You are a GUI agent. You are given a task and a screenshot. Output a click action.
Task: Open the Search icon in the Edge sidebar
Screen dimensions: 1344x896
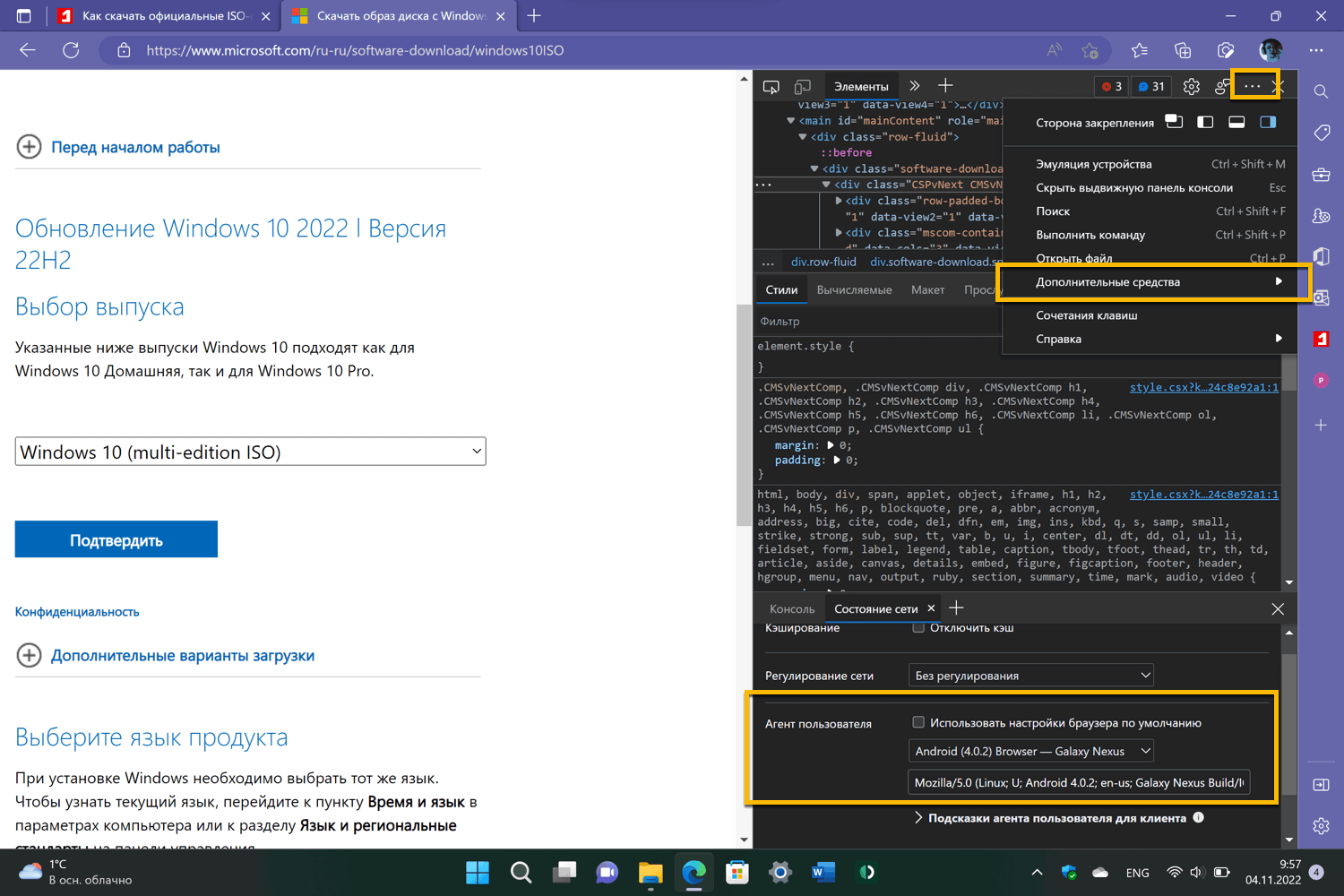(1321, 91)
